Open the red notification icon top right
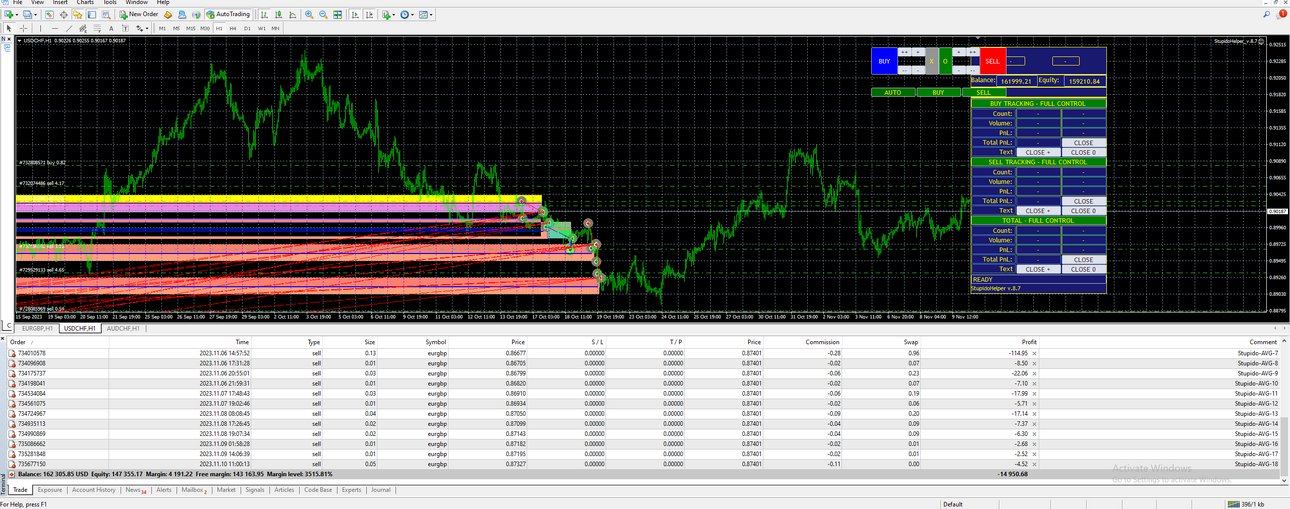Viewport: 1290px width, 509px height. click(1283, 14)
